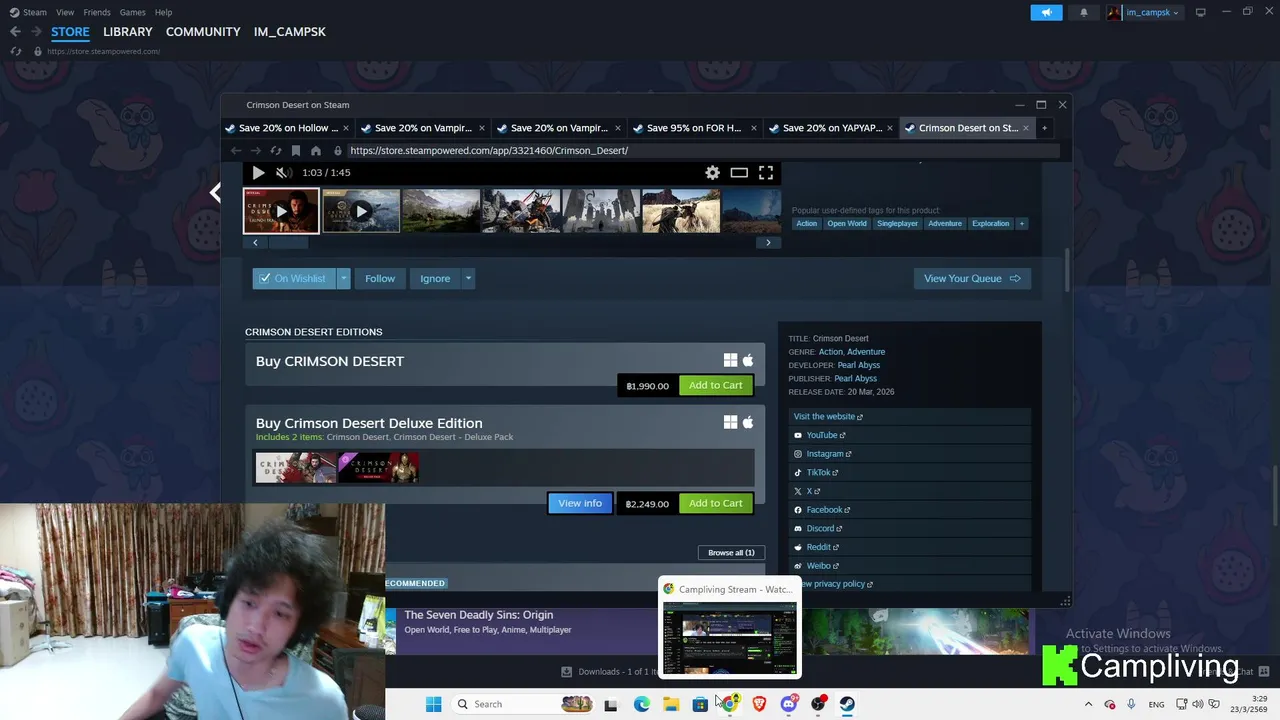This screenshot has width=1280, height=720.
Task: Click the media strip scrollbar handle
Action: pos(290,242)
